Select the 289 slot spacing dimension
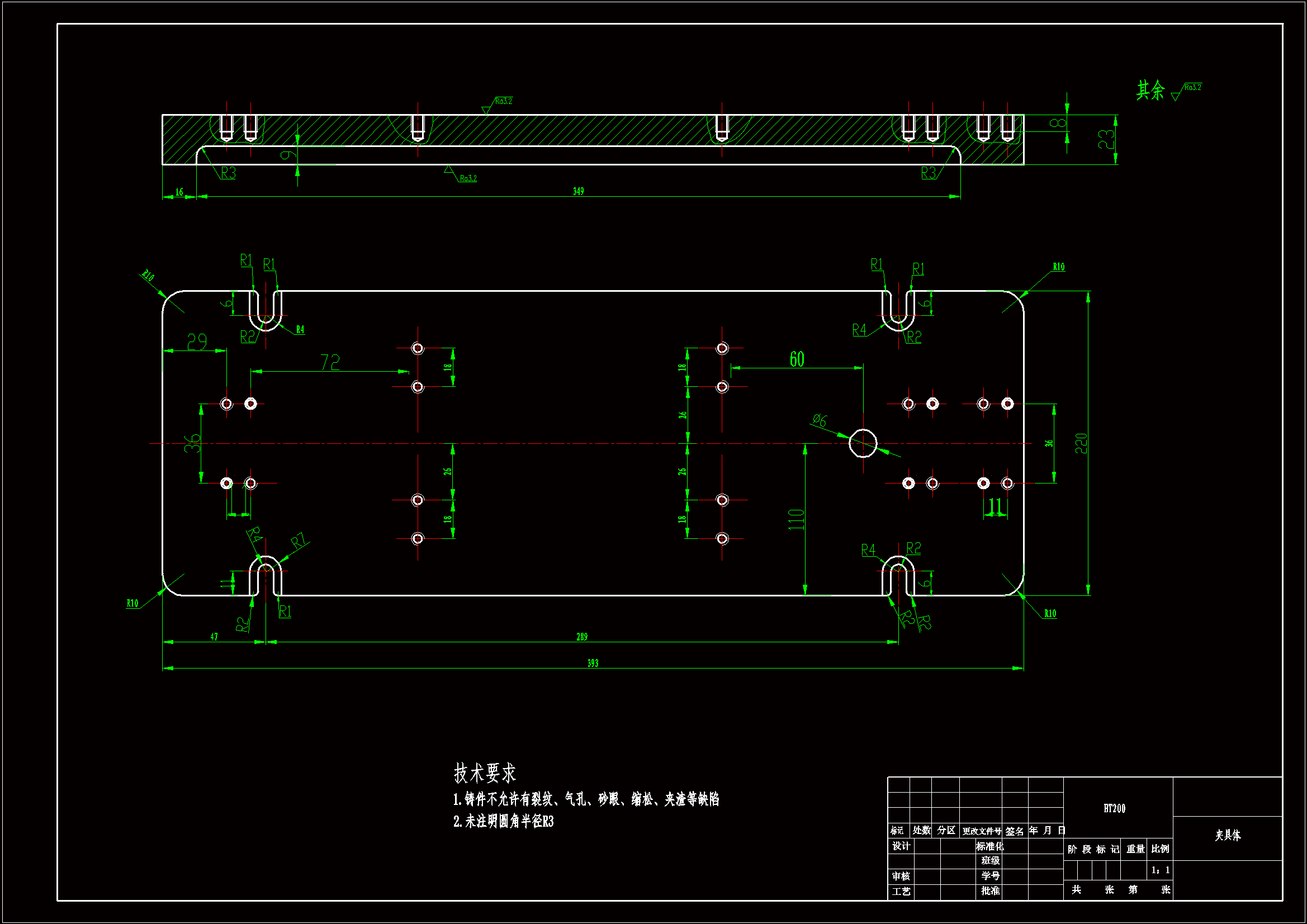 point(581,637)
